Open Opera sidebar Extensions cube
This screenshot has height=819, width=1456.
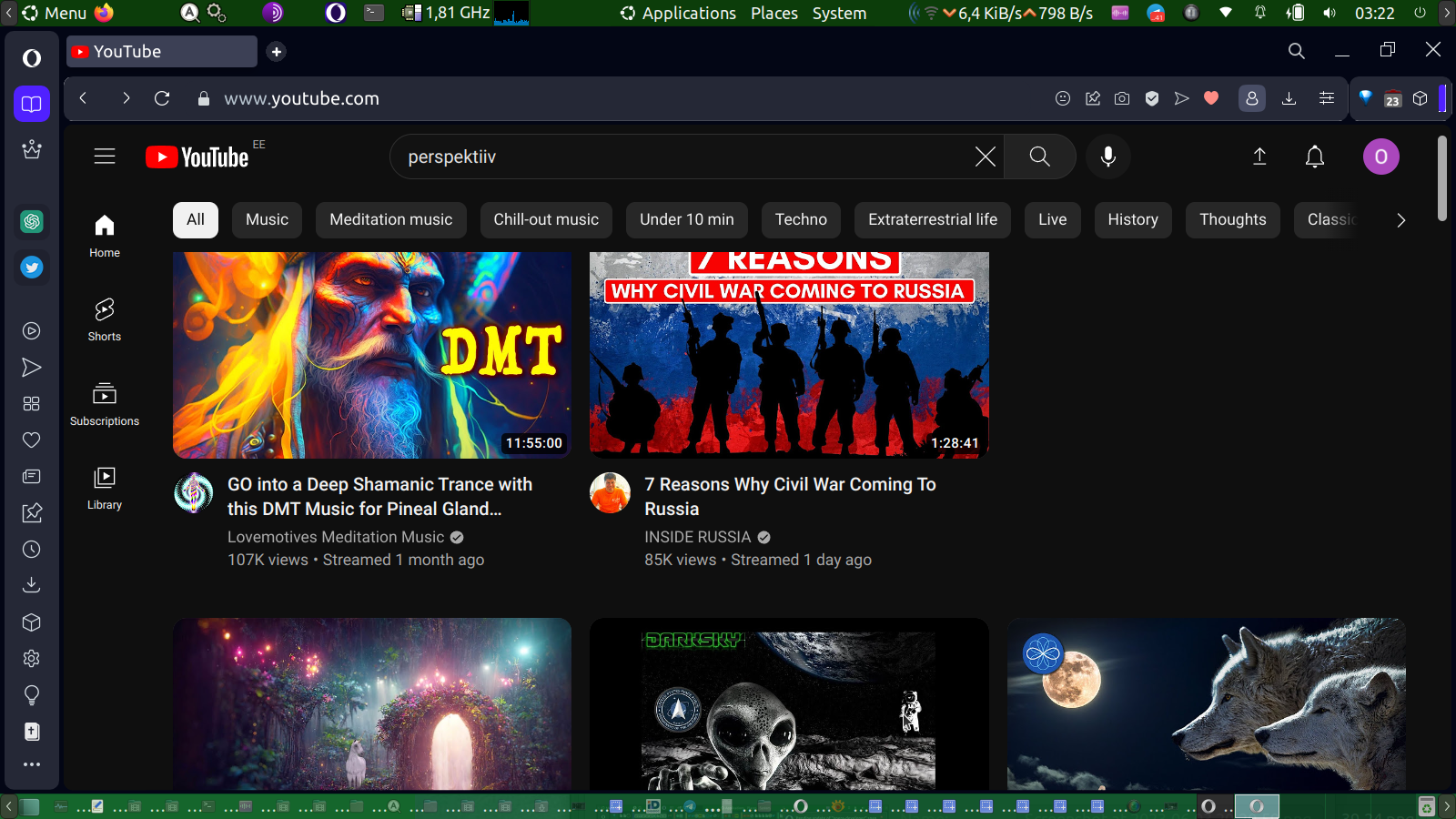tap(32, 622)
